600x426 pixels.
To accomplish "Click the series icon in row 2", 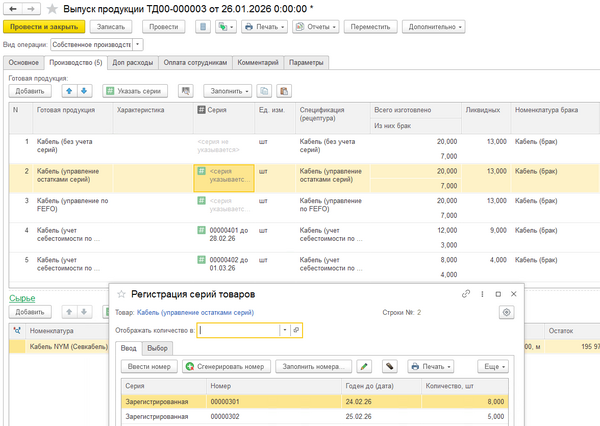I will tap(201, 172).
